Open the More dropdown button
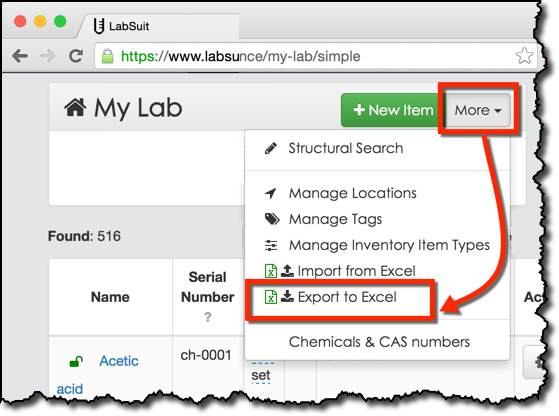Viewport: 559px width, 416px height. coord(478,110)
